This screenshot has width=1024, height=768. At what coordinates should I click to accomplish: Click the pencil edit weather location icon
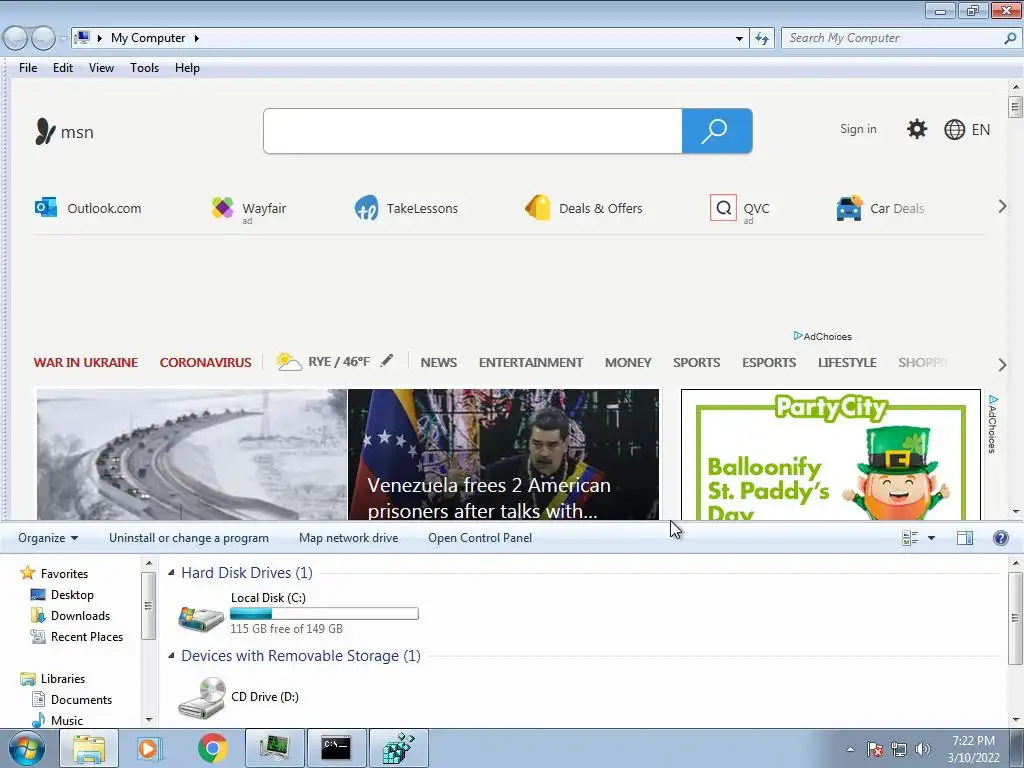pyautogui.click(x=387, y=360)
